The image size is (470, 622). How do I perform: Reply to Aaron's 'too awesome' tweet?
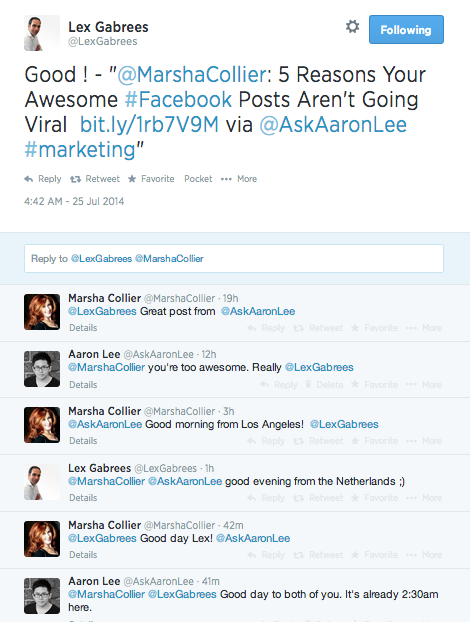[x=278, y=384]
